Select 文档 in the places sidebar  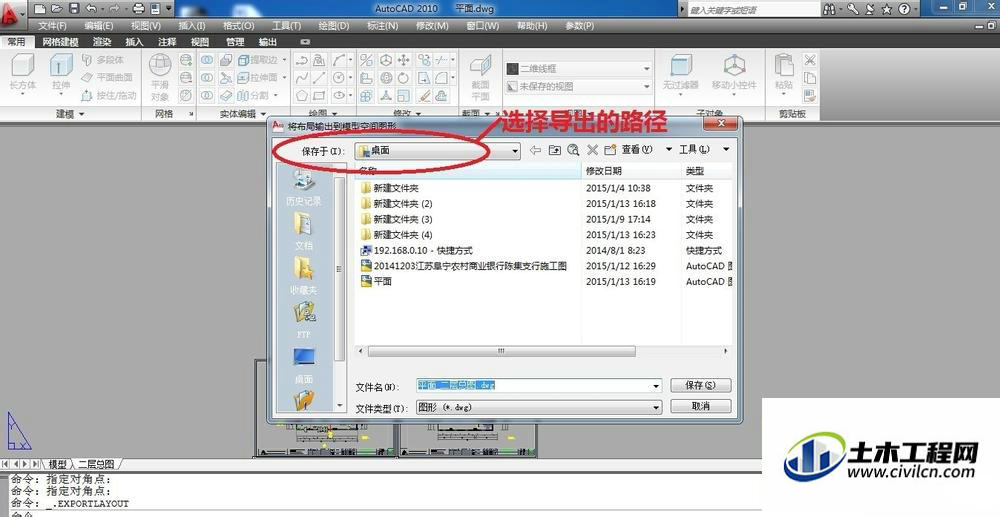coord(304,231)
